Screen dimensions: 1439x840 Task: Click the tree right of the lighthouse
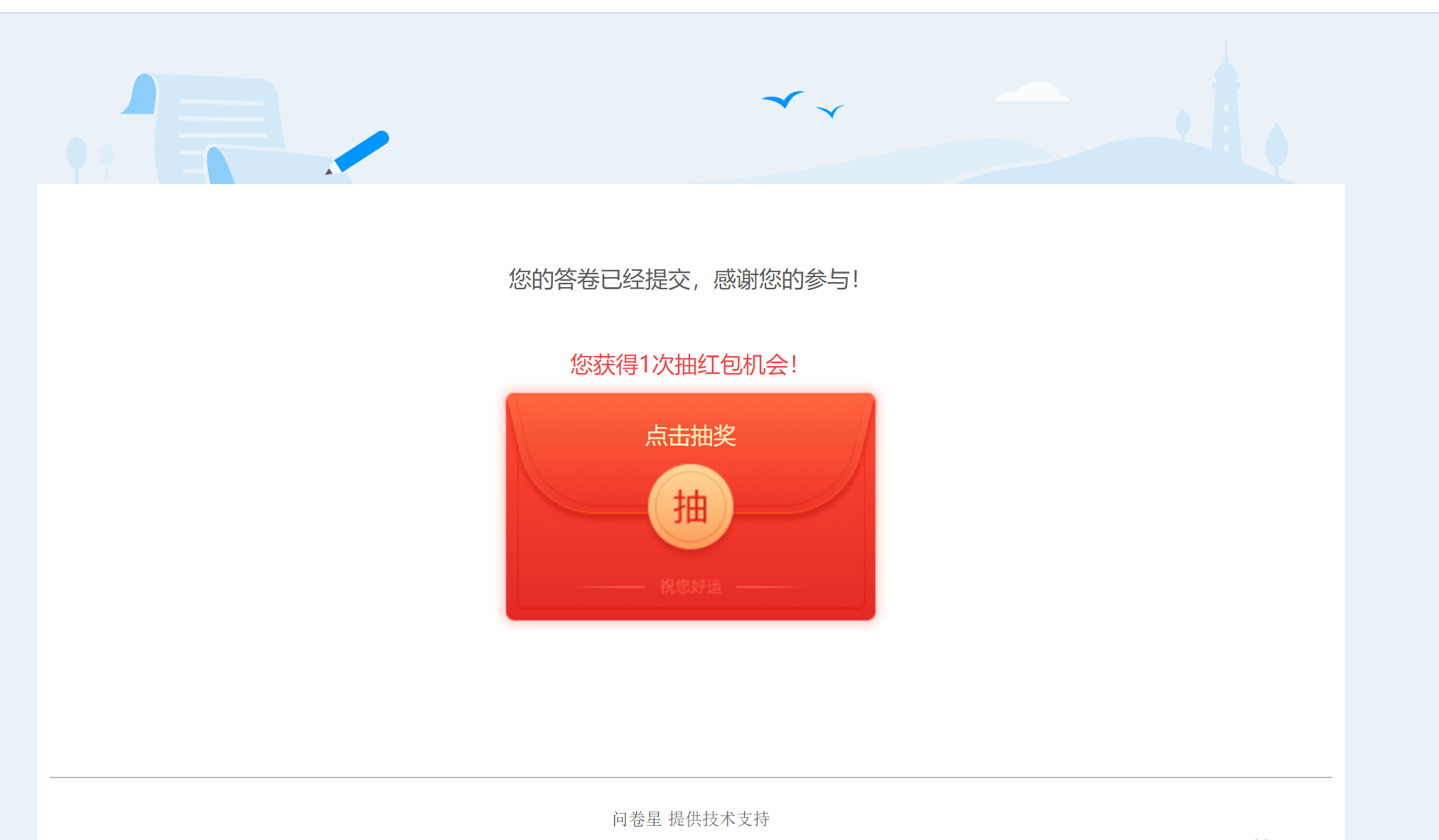point(1276,148)
